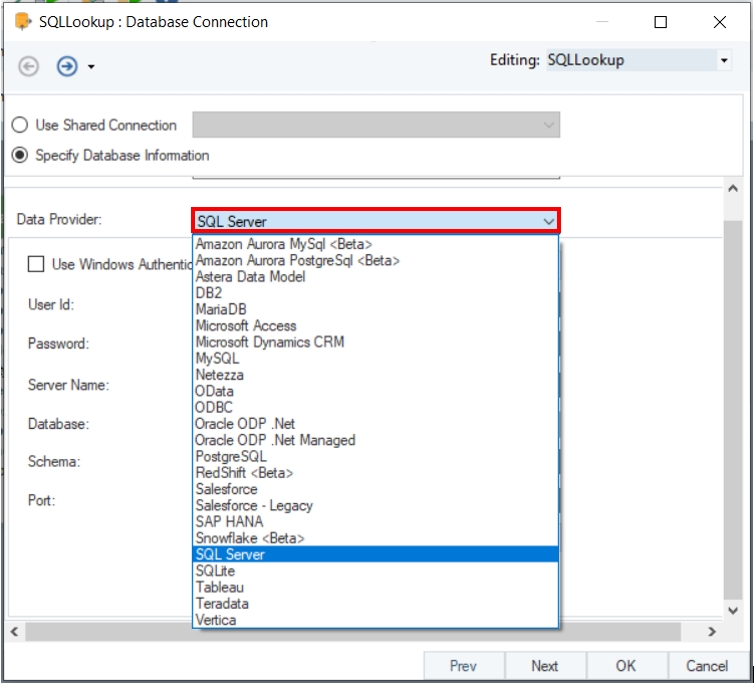754x687 pixels.
Task: Click vertical scrollbar down arrow
Action: click(x=733, y=611)
